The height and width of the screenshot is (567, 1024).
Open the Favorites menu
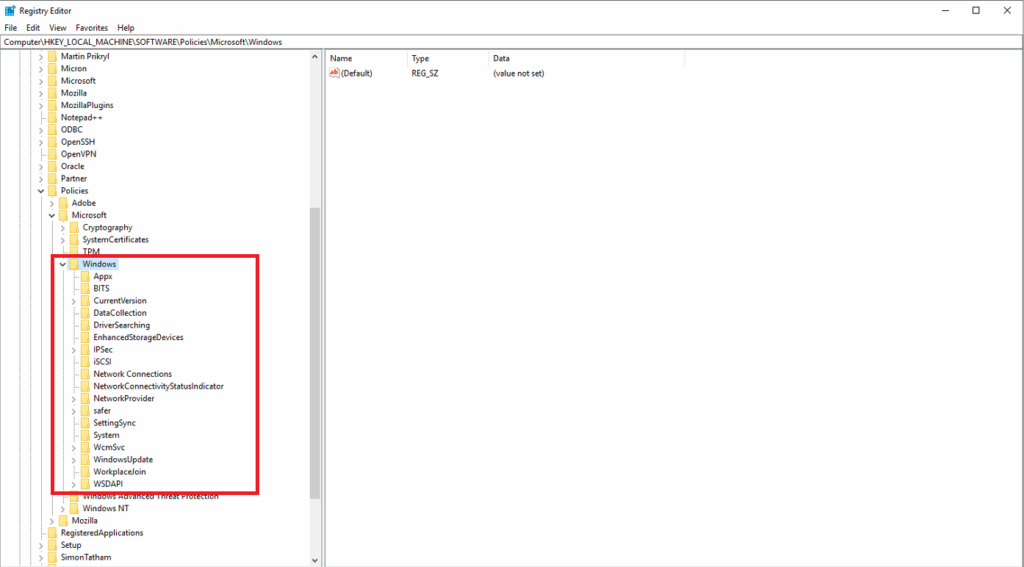[91, 28]
